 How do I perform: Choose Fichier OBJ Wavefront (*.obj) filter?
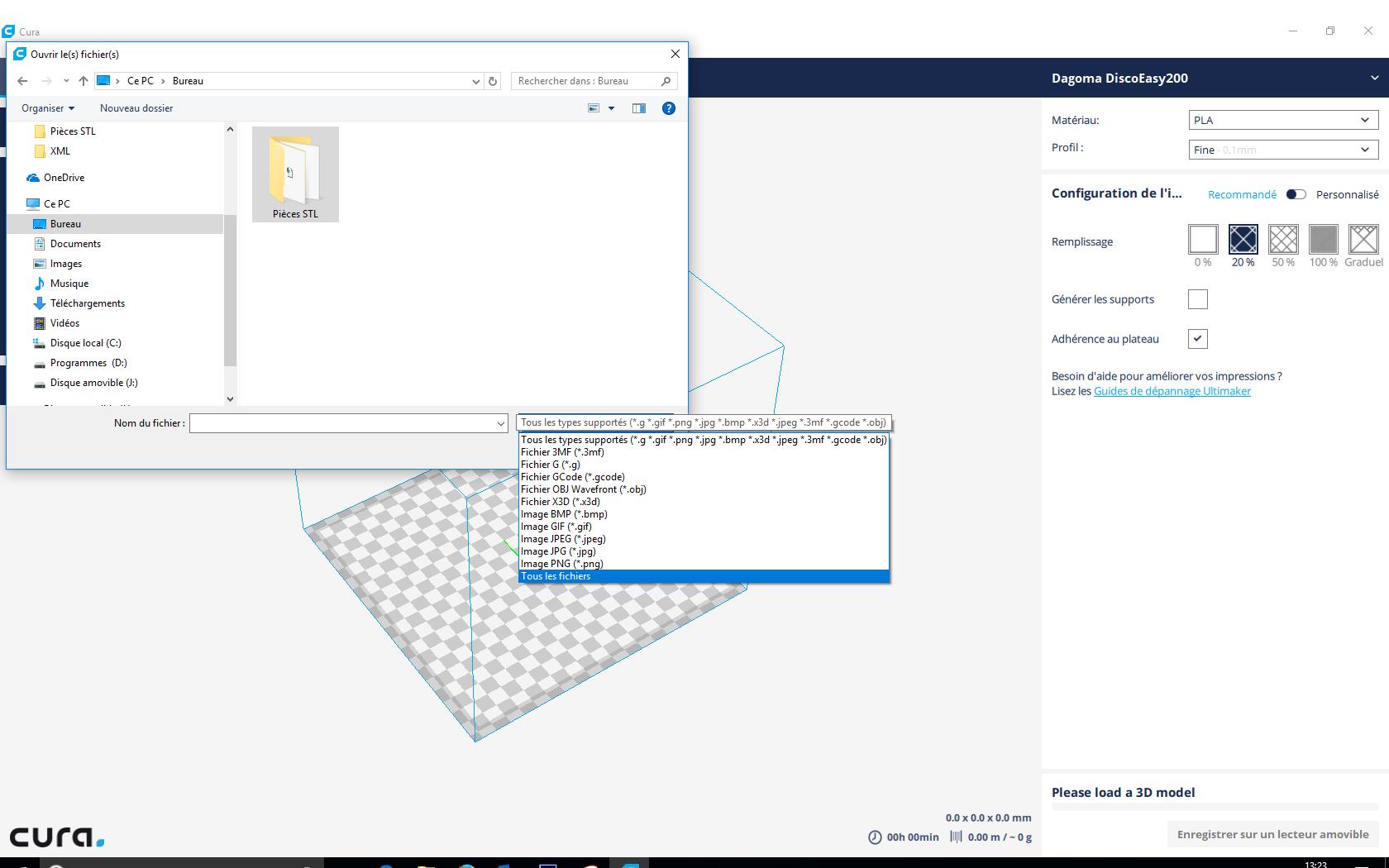coord(704,489)
